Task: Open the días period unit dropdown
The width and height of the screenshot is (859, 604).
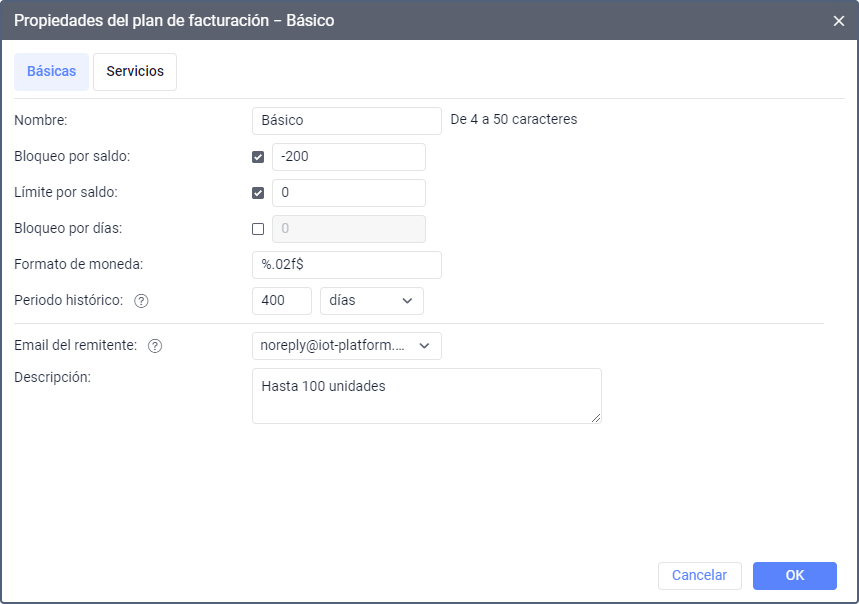Action: point(371,301)
